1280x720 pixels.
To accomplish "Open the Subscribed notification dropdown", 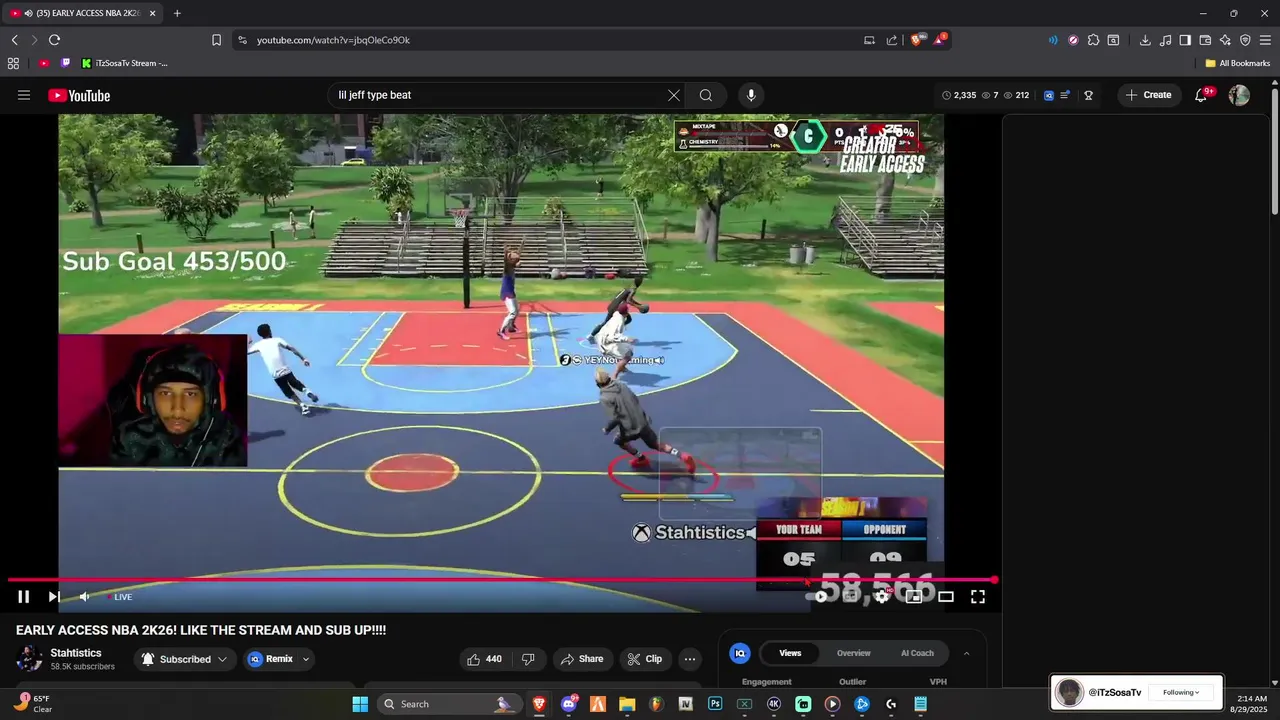I will 184,659.
